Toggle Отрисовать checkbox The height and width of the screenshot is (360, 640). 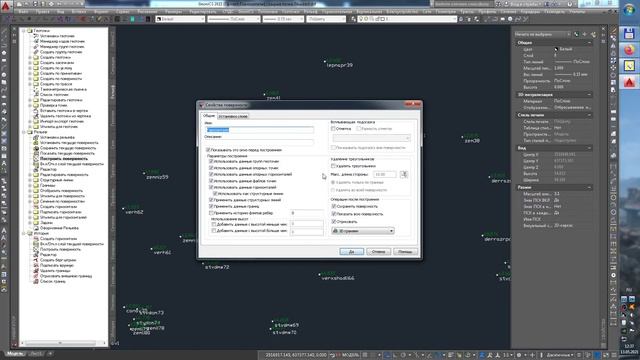click(x=333, y=221)
